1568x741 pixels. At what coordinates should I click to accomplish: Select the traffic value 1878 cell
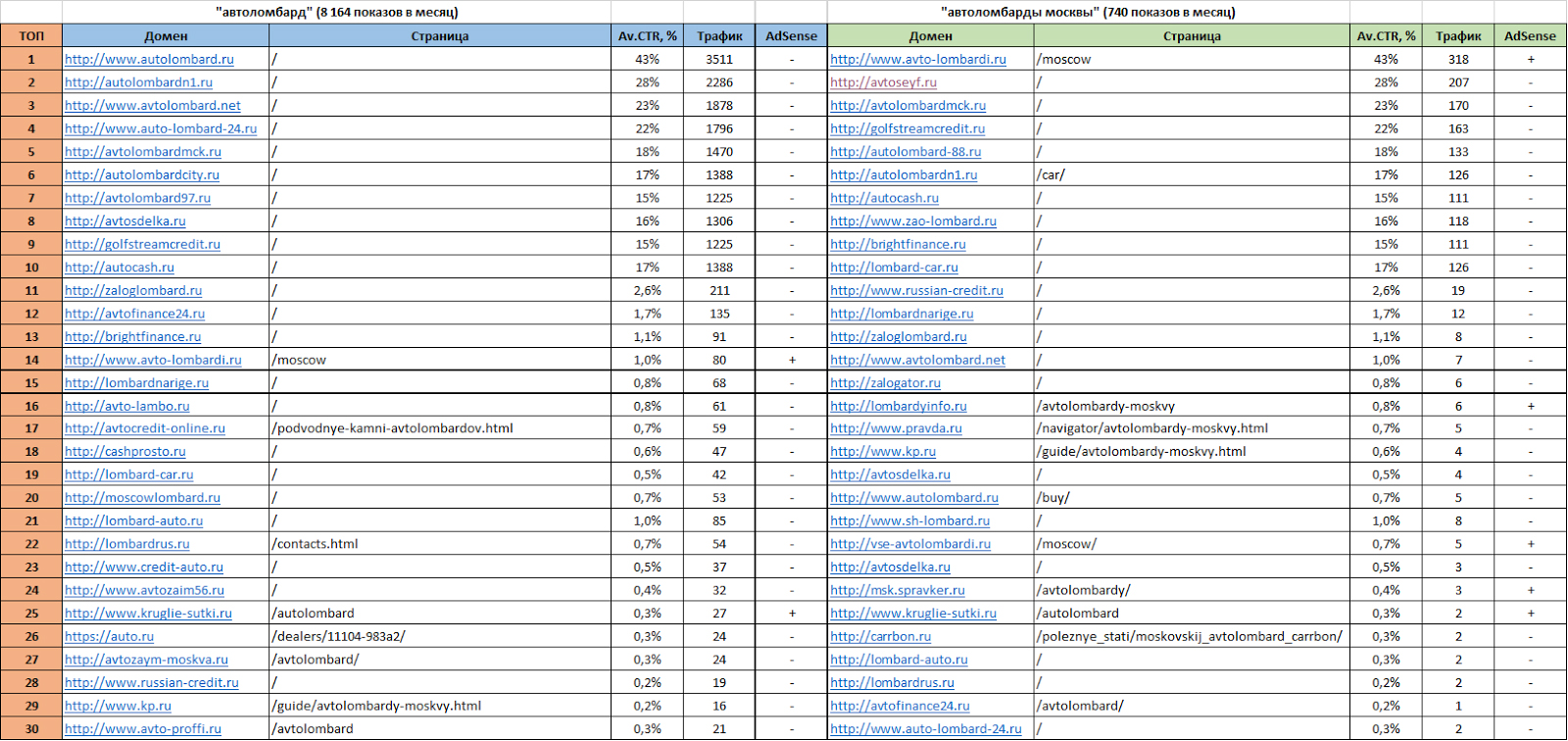tap(719, 105)
